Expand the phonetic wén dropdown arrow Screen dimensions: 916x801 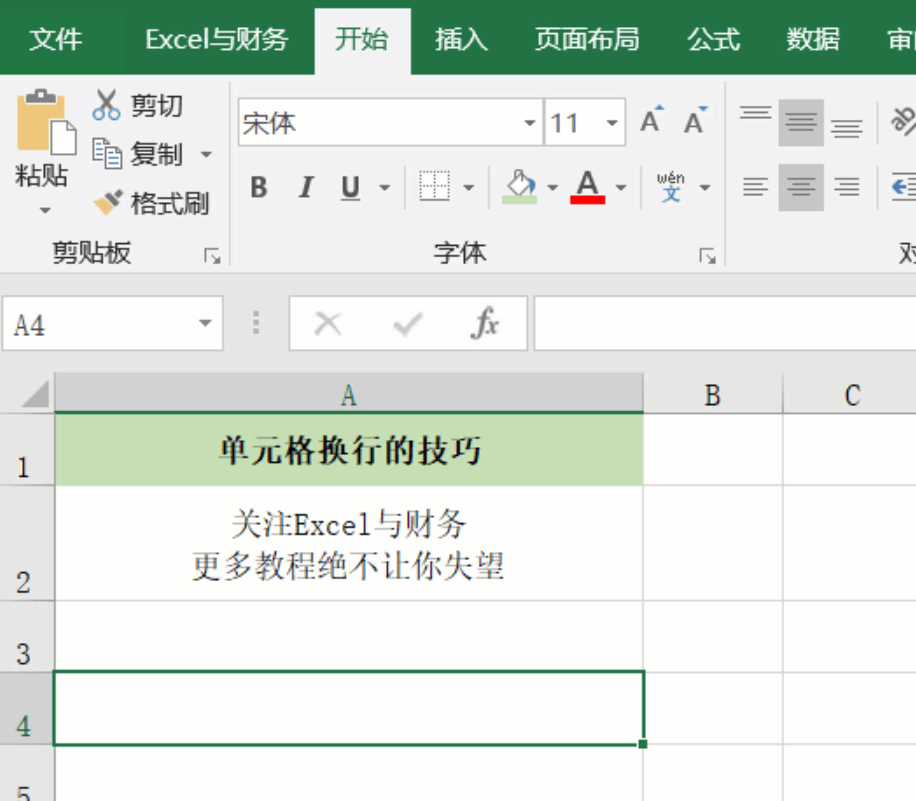pyautogui.click(x=705, y=188)
